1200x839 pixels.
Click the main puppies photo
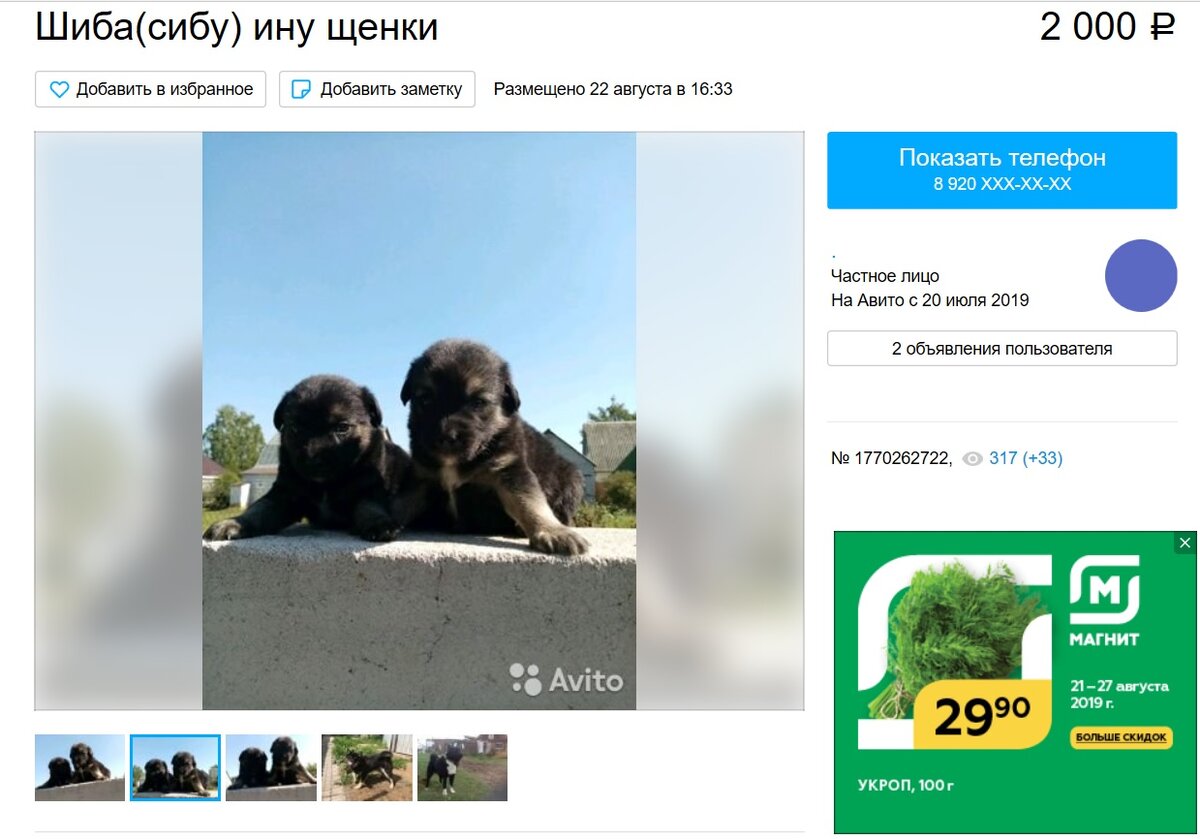coord(419,421)
